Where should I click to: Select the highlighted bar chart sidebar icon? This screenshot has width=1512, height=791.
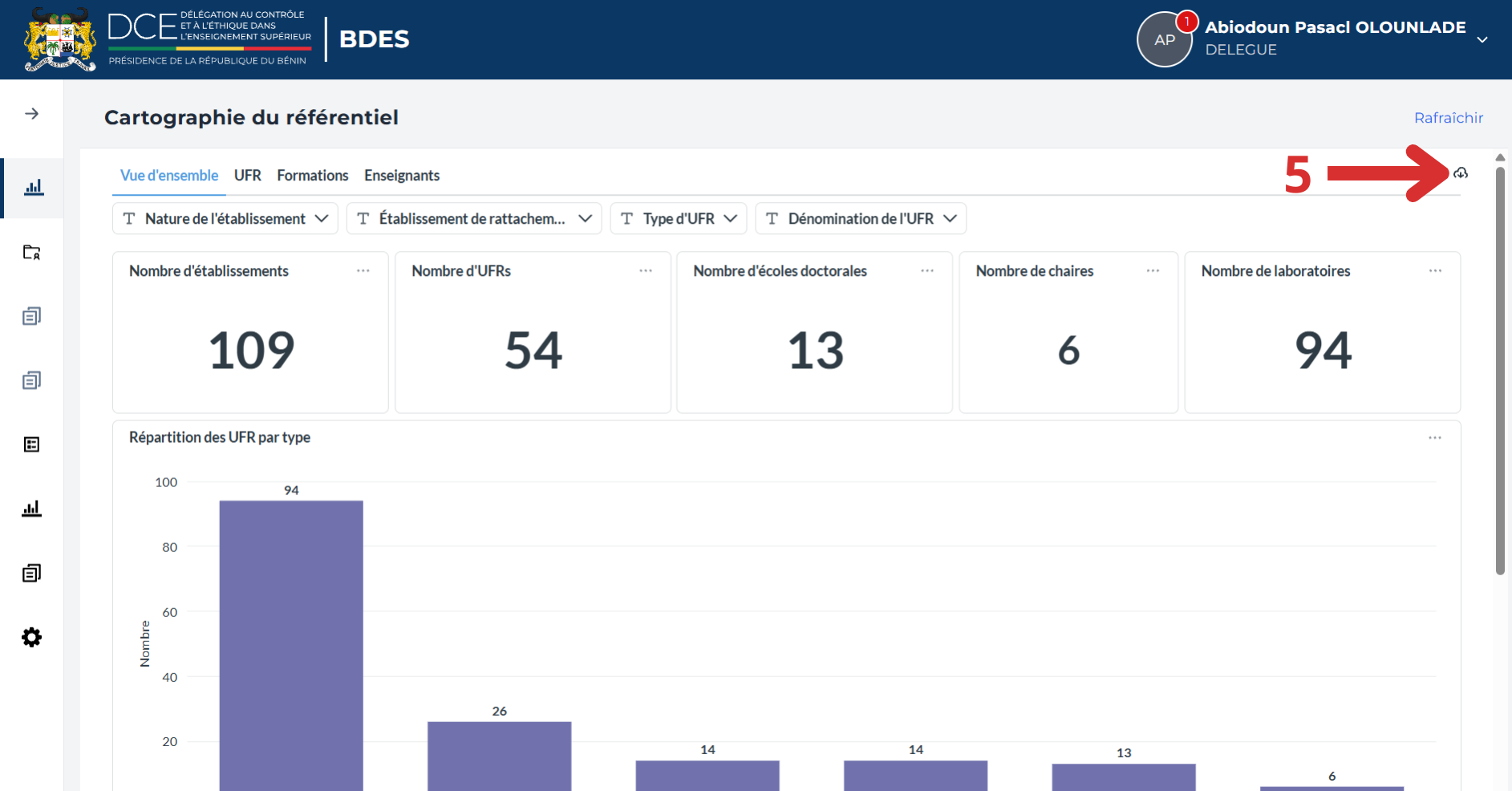click(x=33, y=188)
